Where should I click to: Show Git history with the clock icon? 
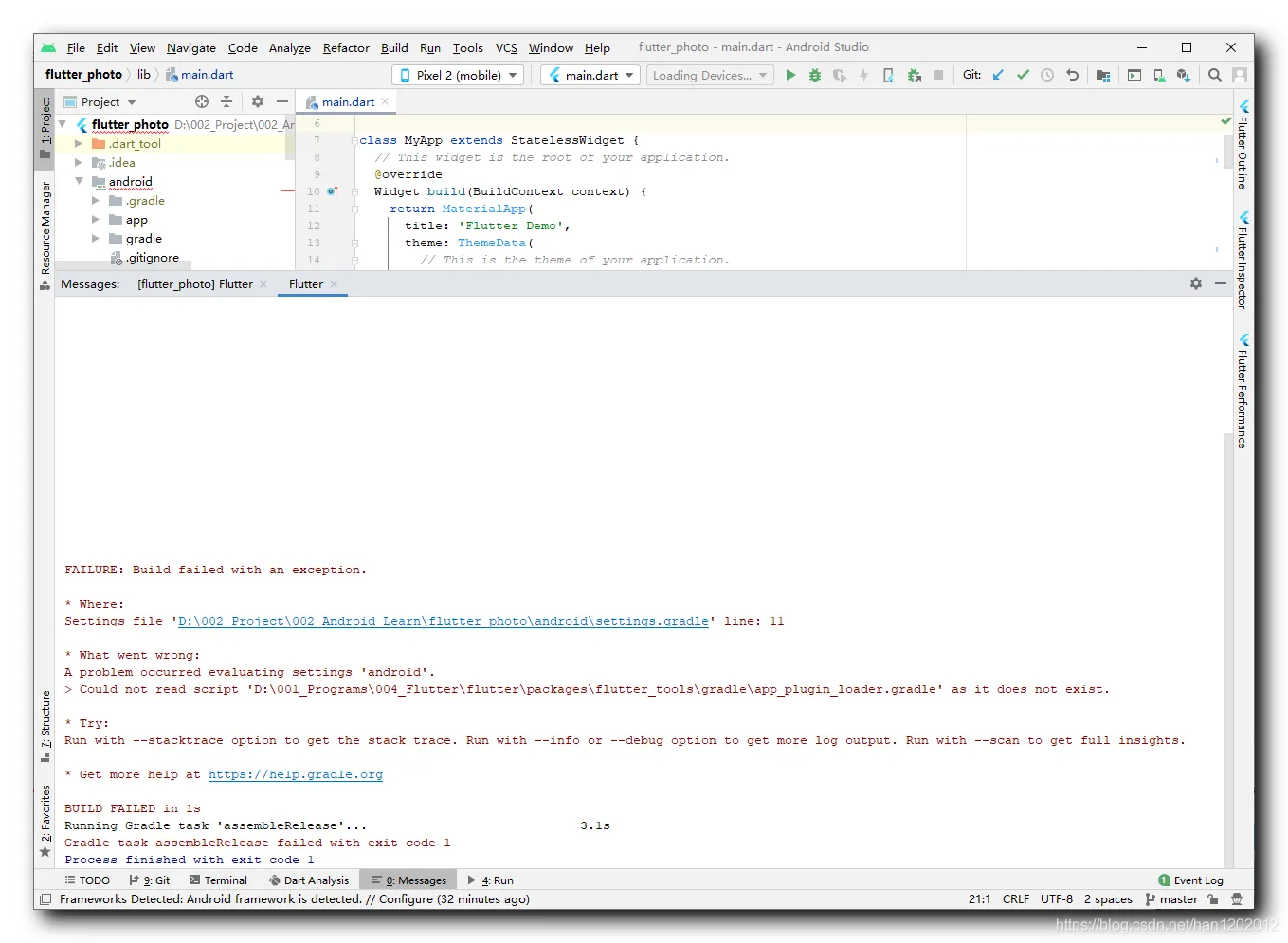click(x=1047, y=75)
